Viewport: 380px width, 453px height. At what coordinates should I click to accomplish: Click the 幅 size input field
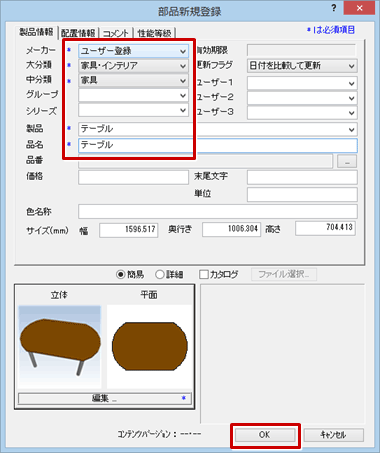click(129, 230)
